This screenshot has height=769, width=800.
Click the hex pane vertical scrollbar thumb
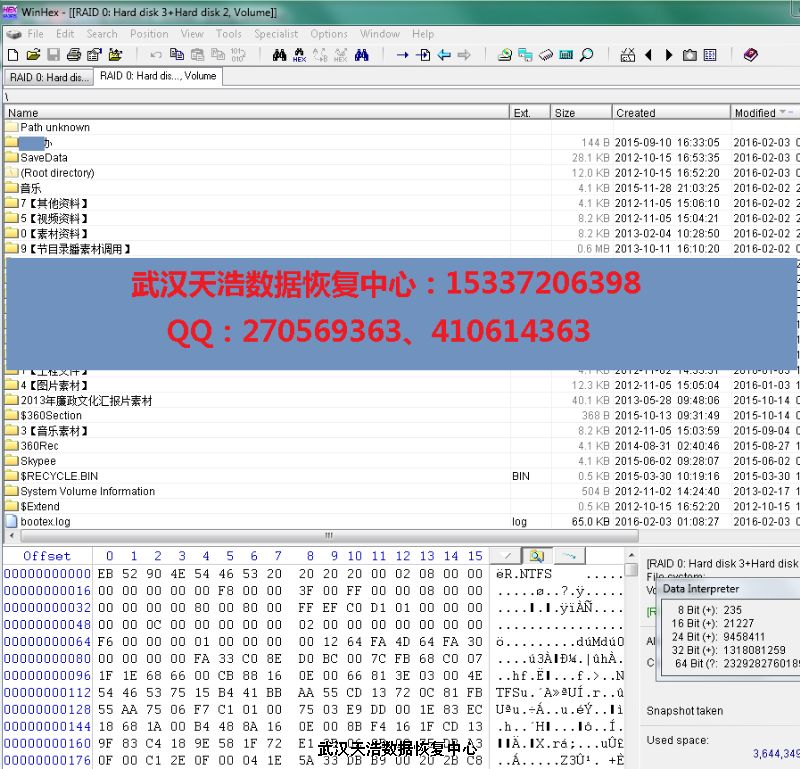pos(631,570)
